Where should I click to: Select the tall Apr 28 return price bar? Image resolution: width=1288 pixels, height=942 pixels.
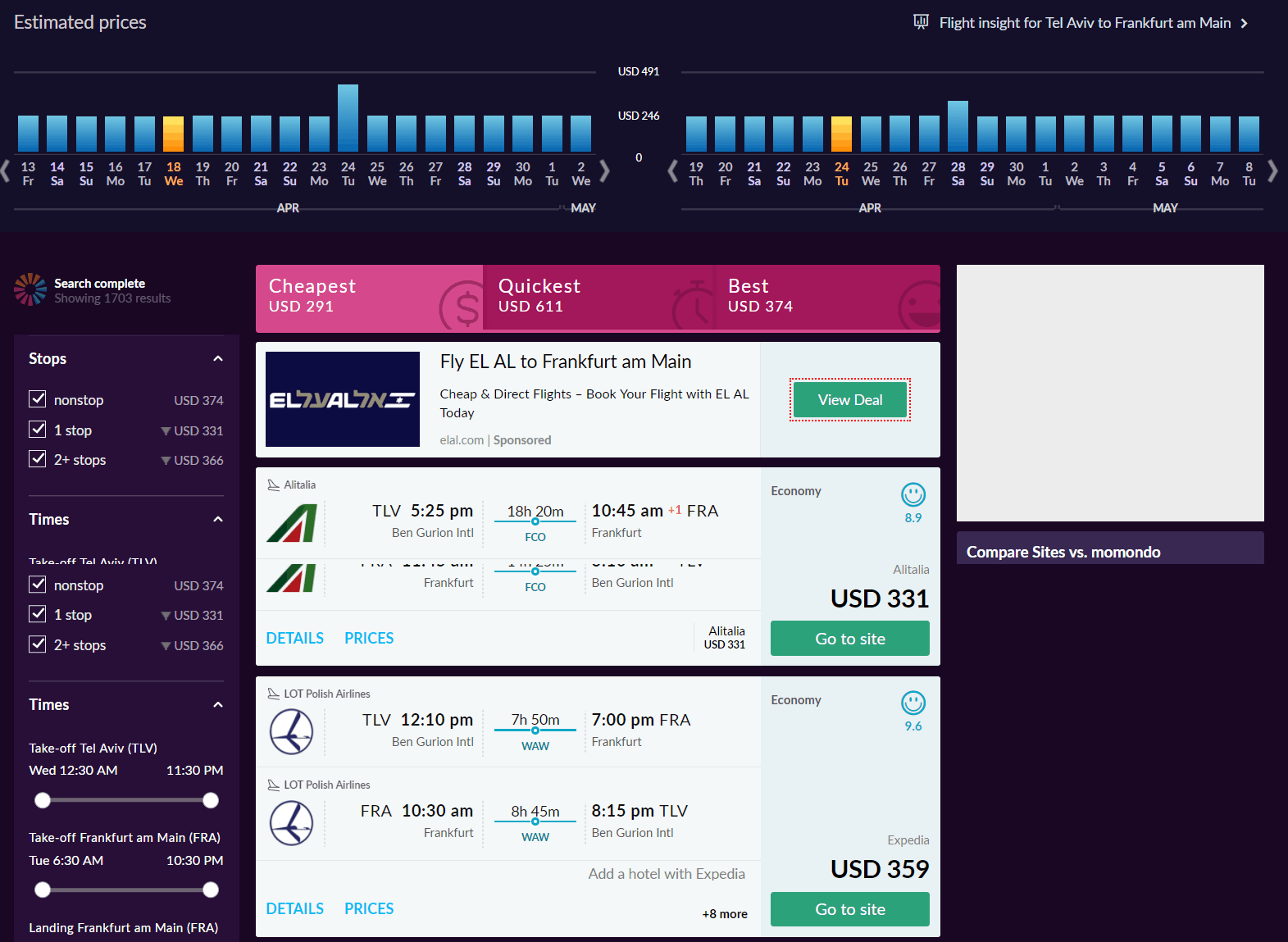coord(958,126)
